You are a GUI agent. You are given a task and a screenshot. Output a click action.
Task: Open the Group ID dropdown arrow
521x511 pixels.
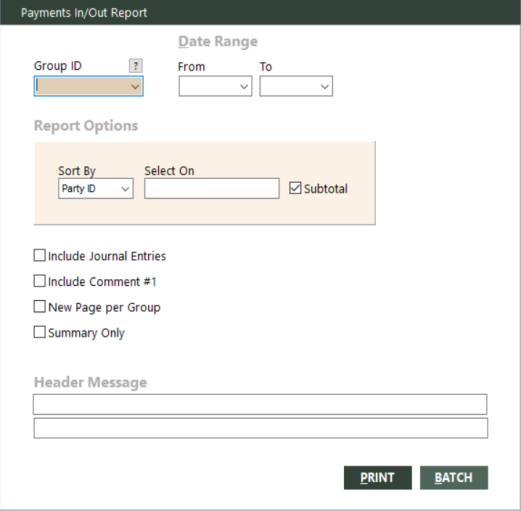135,87
